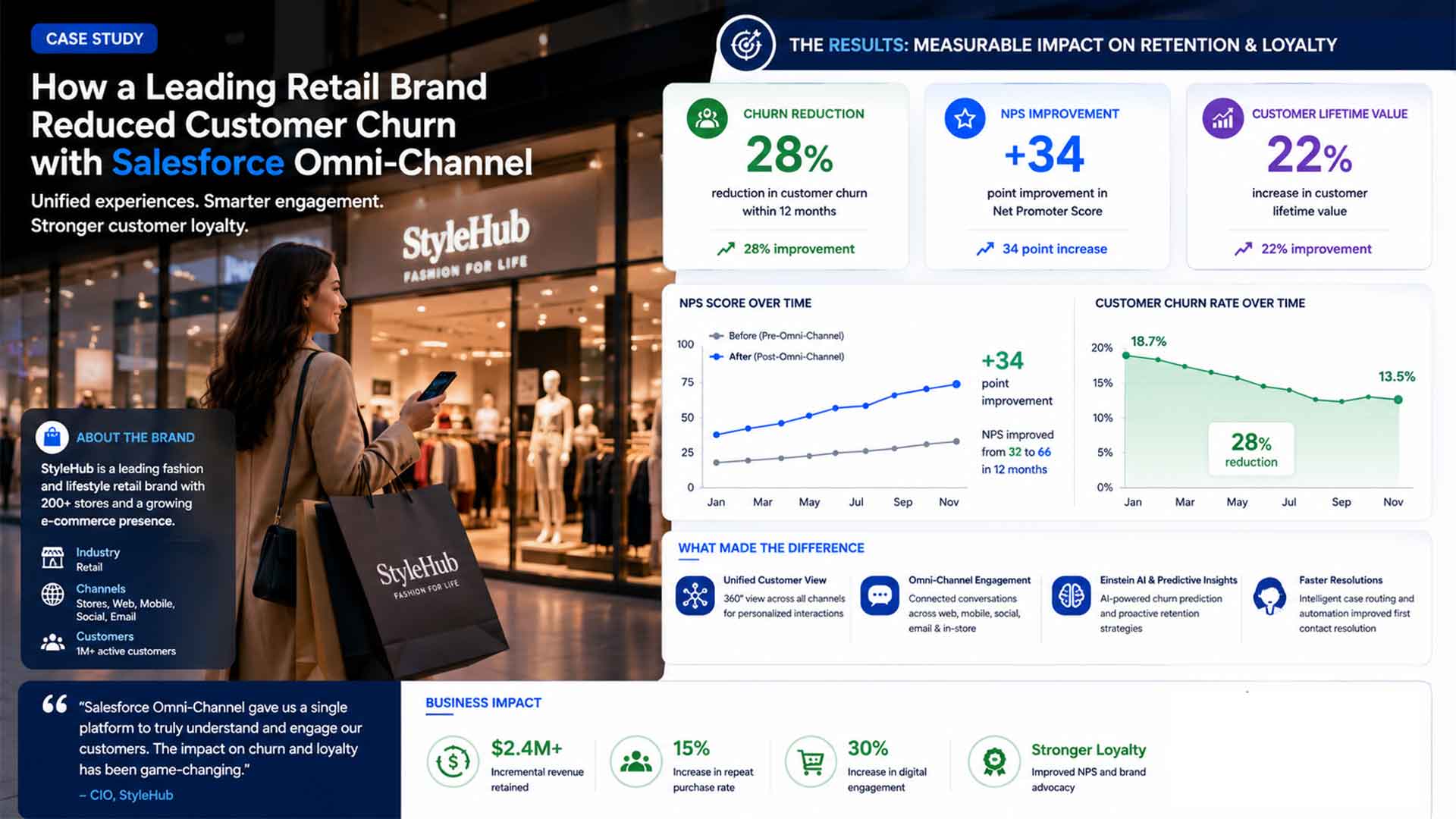Click the trend arrow next to 28% improvement

[x=726, y=249]
